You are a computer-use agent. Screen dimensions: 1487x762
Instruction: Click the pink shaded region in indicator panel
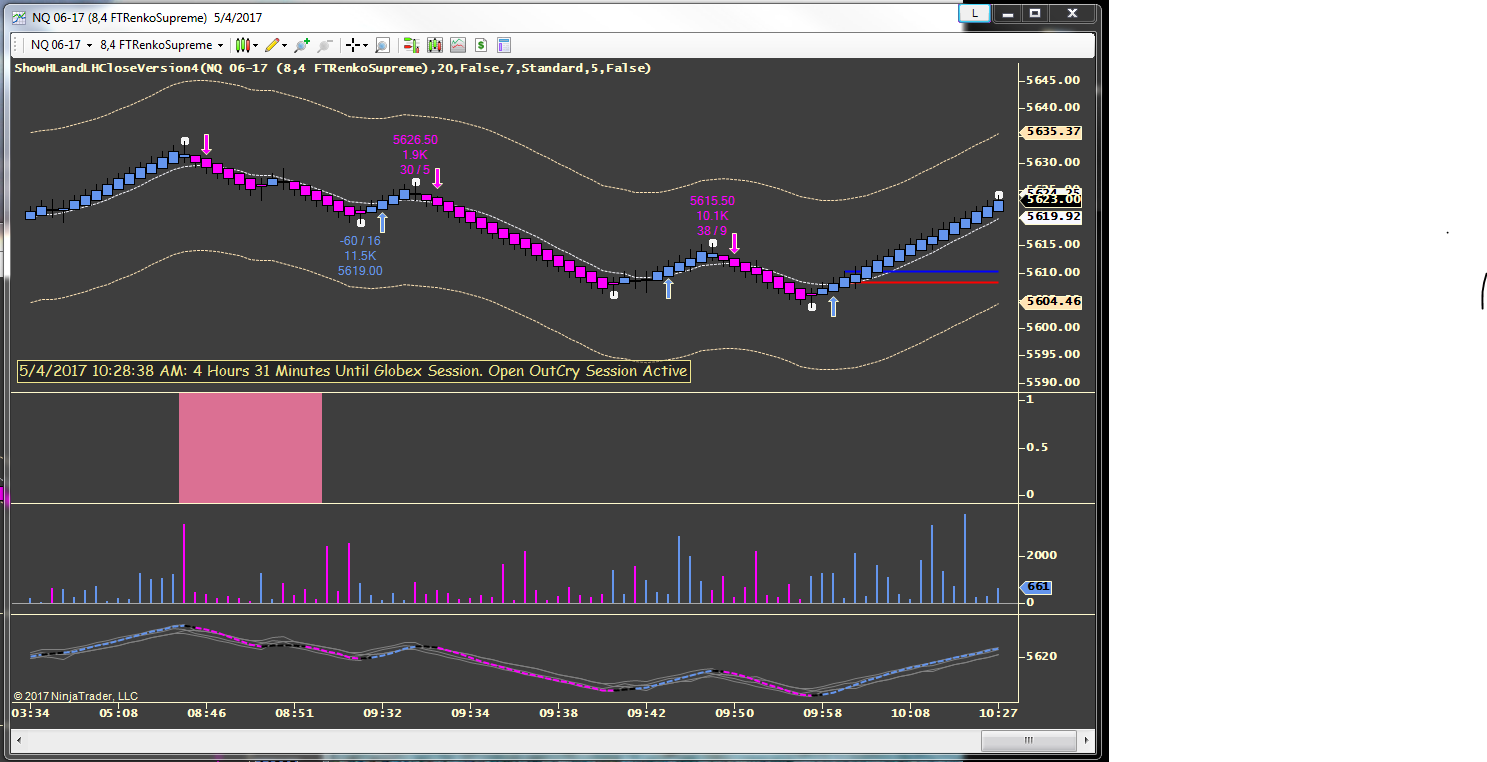click(250, 448)
